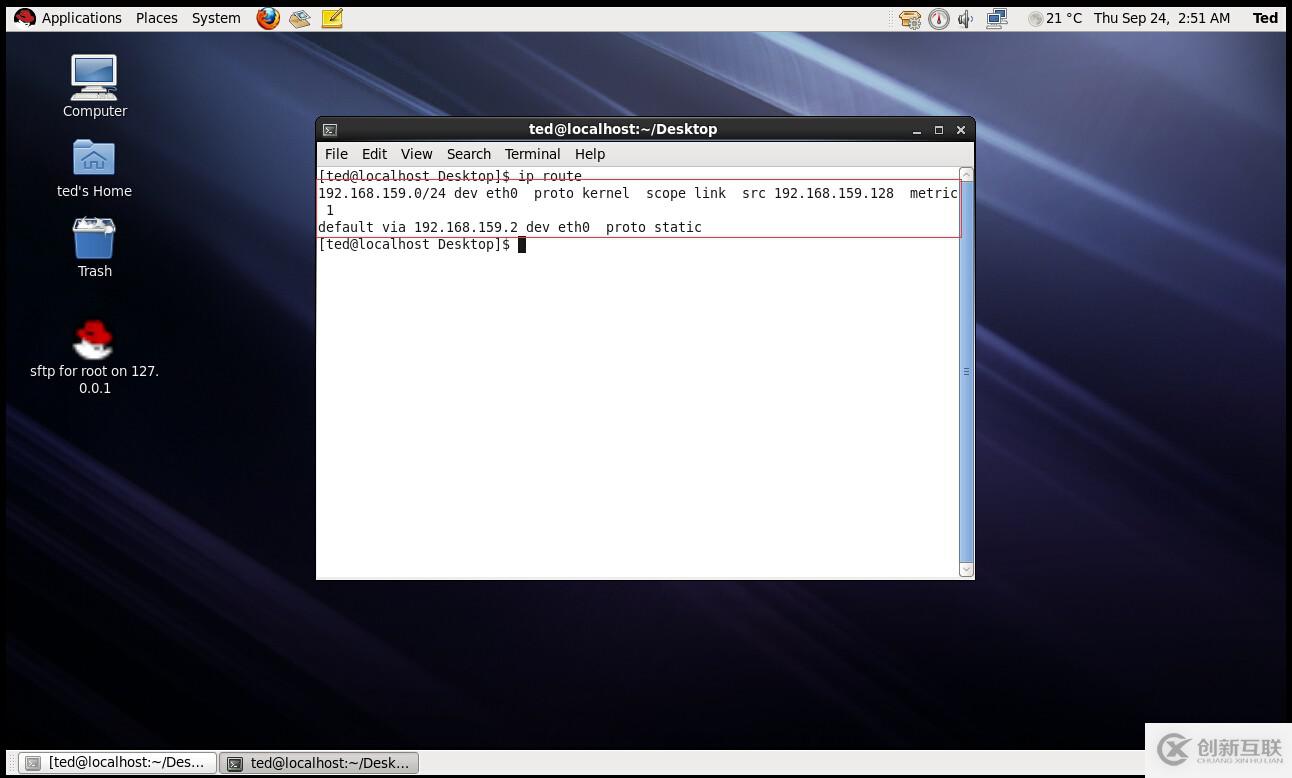Maximize the terminal window
This screenshot has height=778, width=1292.
click(938, 130)
